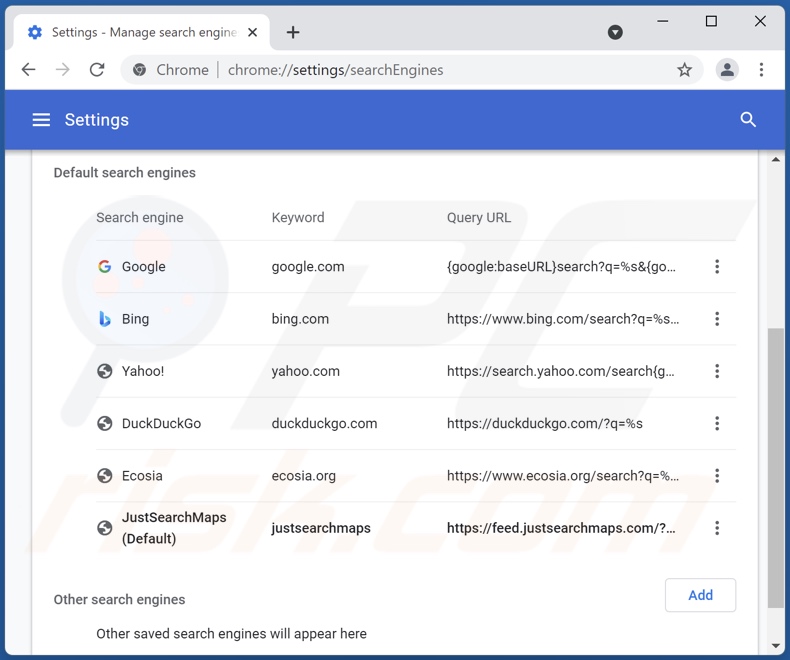Add a new search engine
The width and height of the screenshot is (790, 660).
pyautogui.click(x=700, y=595)
